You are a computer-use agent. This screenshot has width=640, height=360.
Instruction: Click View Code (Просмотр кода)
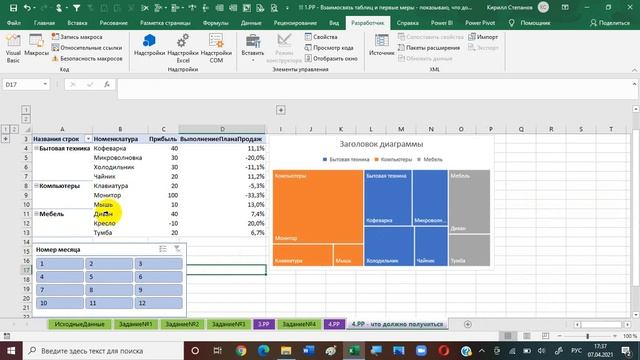coord(329,48)
